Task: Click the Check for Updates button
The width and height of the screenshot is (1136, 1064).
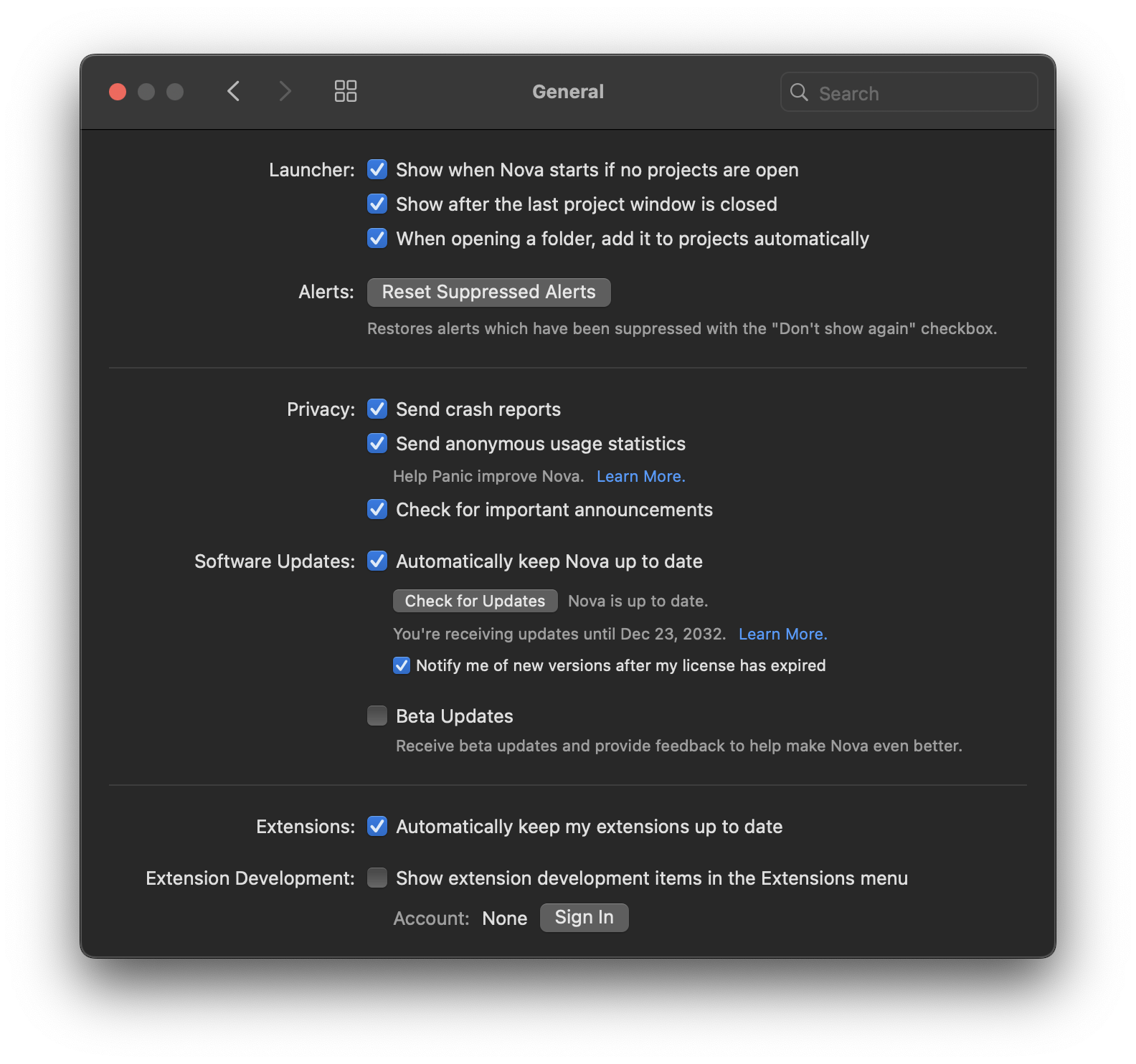Action: [475, 601]
